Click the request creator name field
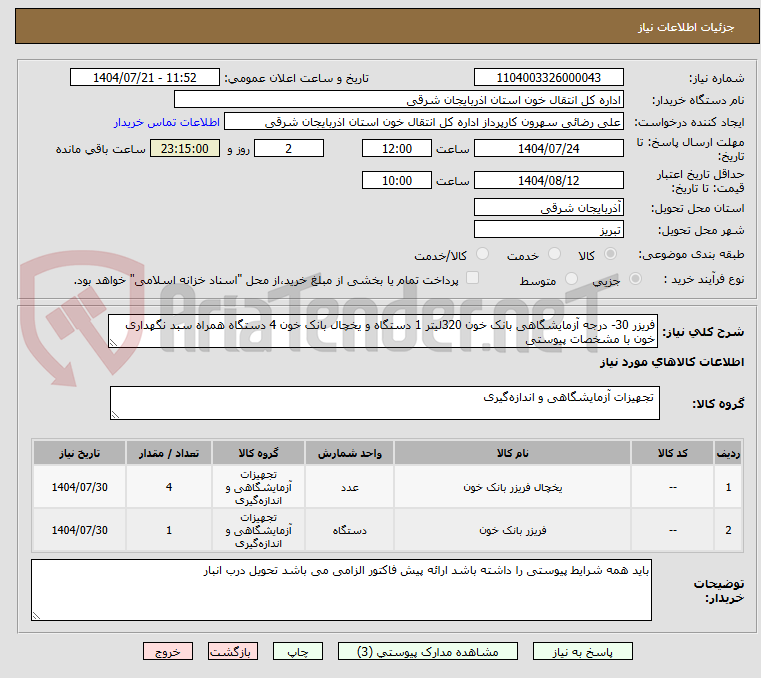761x678 pixels. click(424, 122)
